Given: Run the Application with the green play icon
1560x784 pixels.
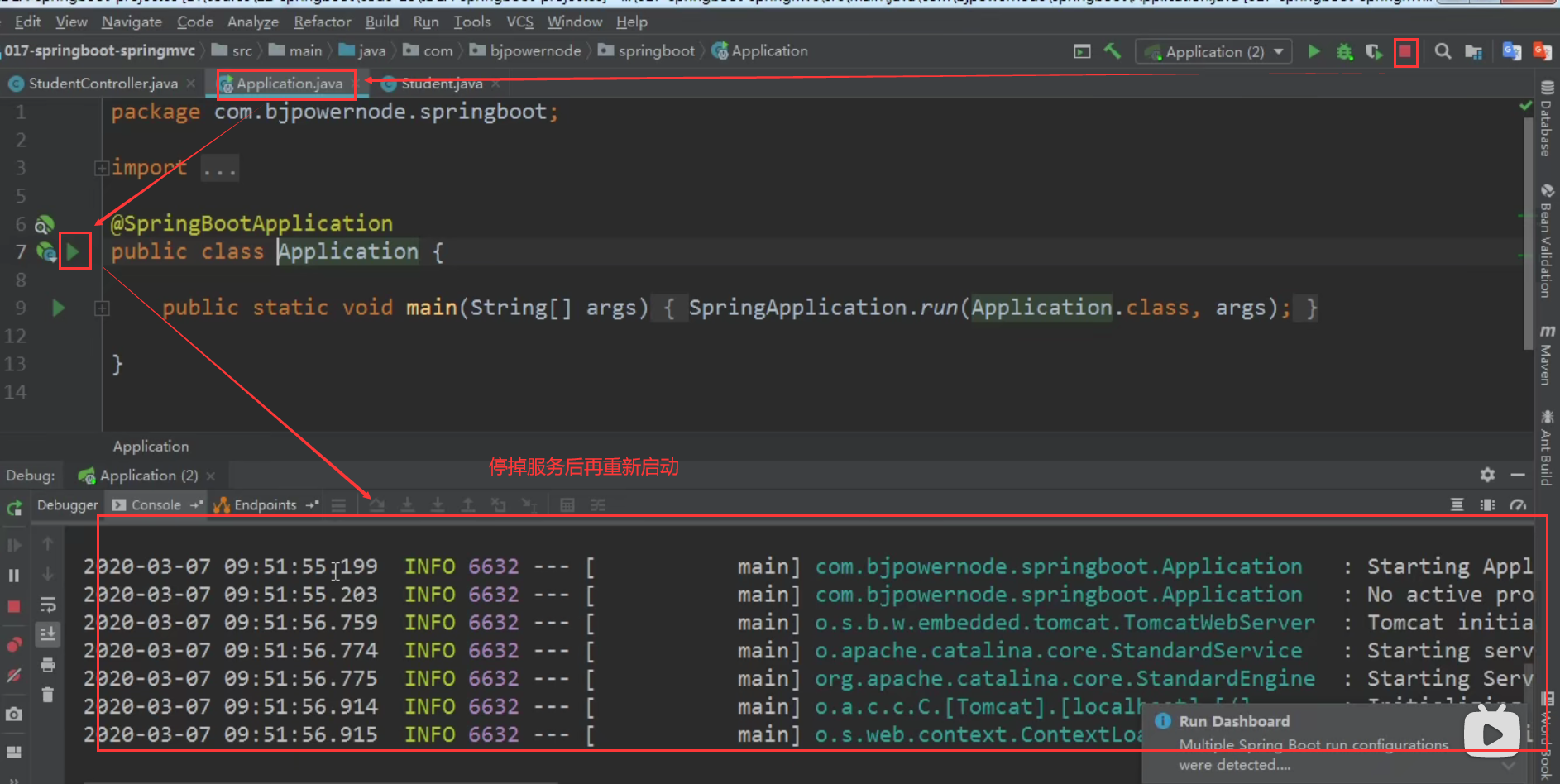Looking at the screenshot, I should coord(1314,51).
